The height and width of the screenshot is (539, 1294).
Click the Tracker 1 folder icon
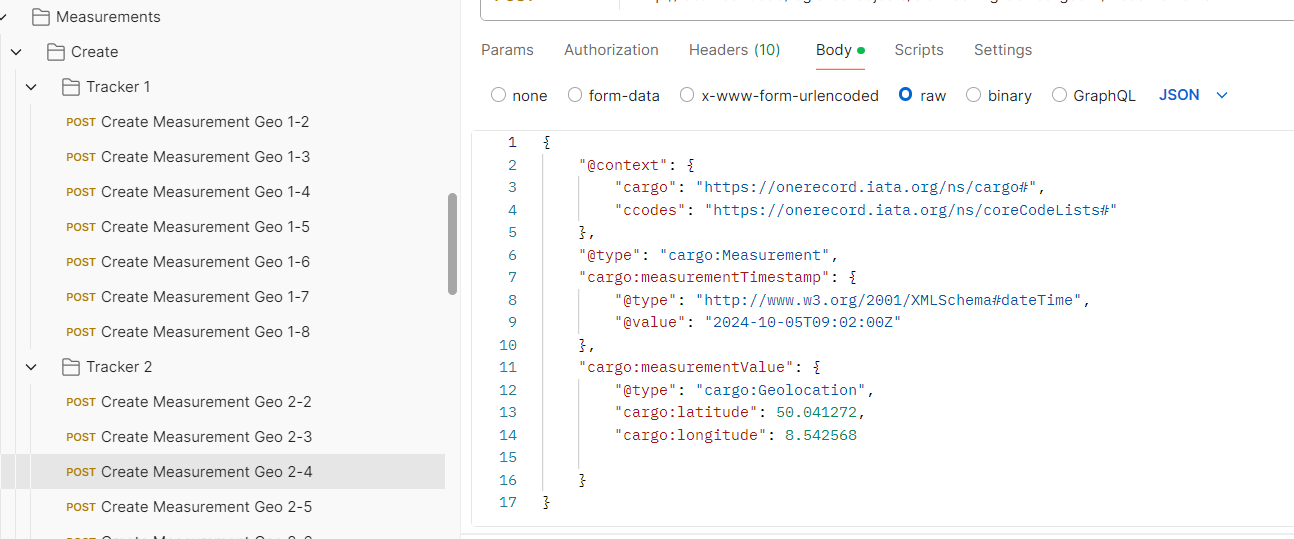point(71,87)
